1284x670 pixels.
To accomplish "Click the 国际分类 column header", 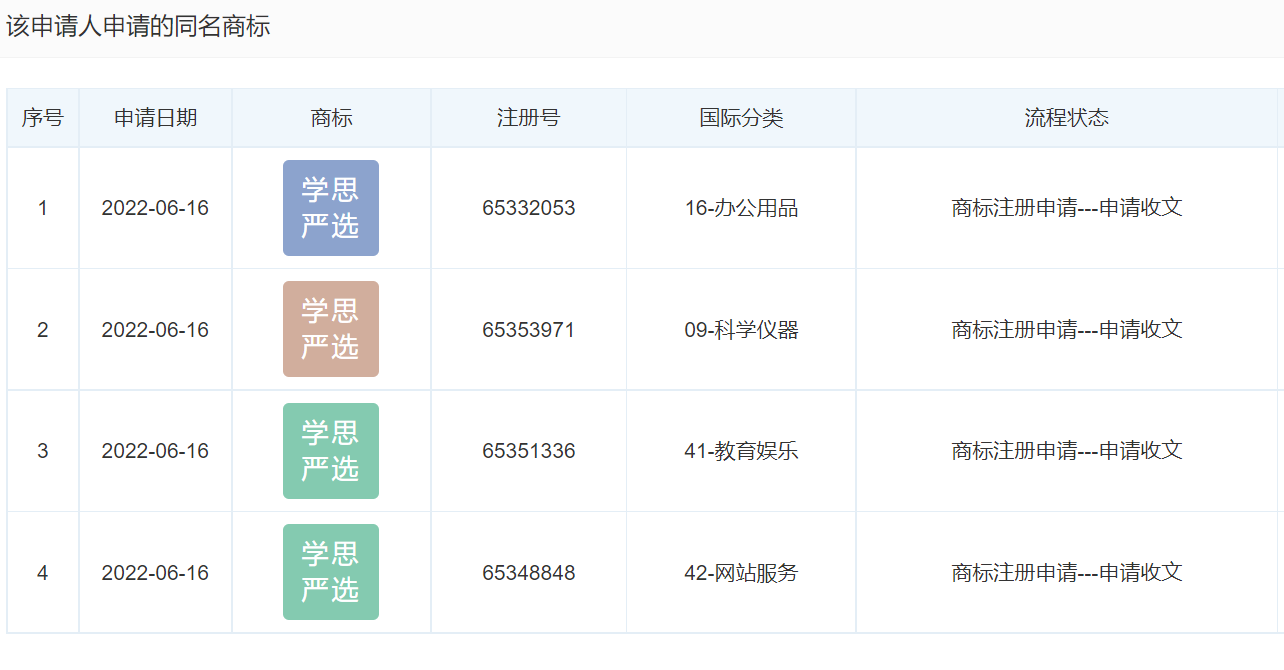I will [x=741, y=118].
